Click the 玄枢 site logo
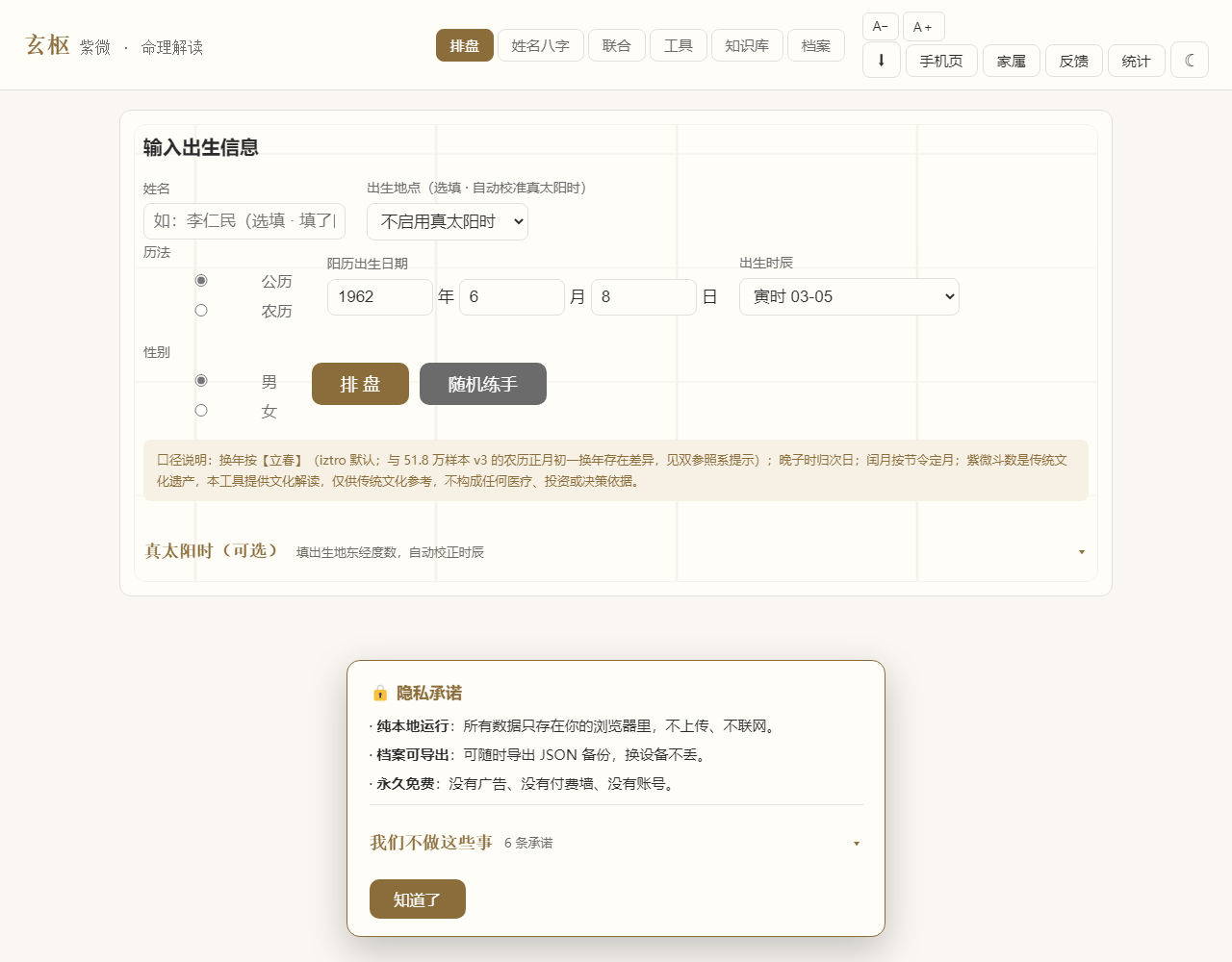1232x962 pixels. 47,45
